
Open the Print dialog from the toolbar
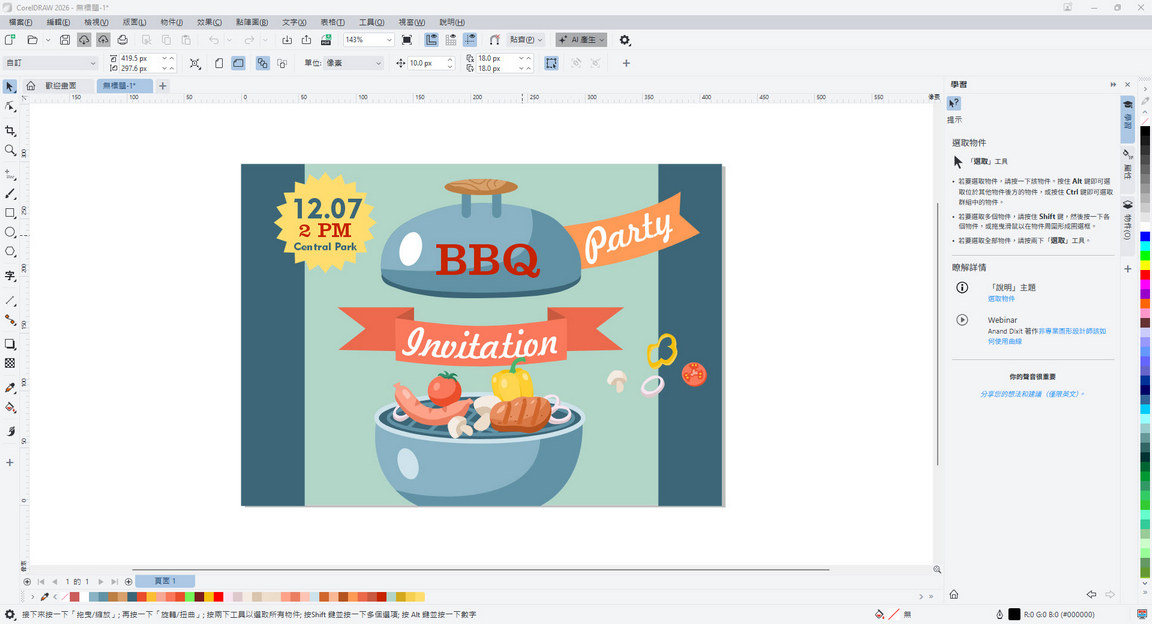(x=122, y=39)
